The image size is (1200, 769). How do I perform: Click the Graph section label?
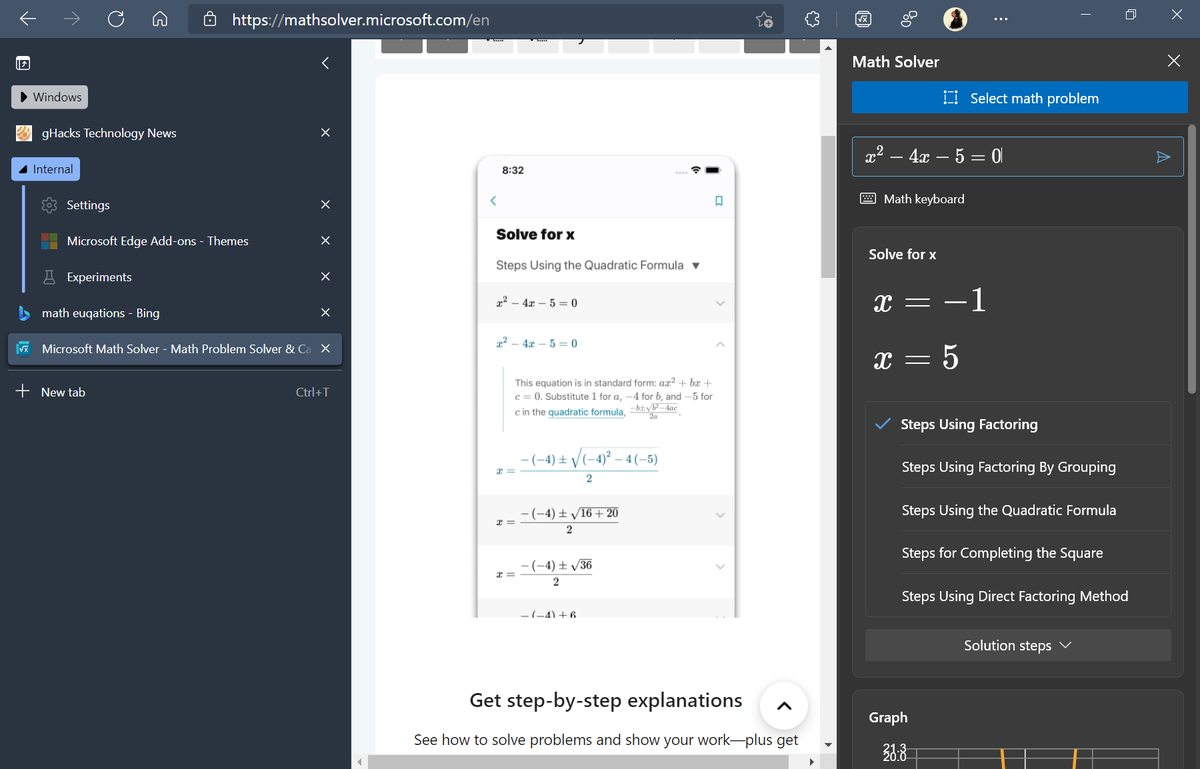(888, 717)
